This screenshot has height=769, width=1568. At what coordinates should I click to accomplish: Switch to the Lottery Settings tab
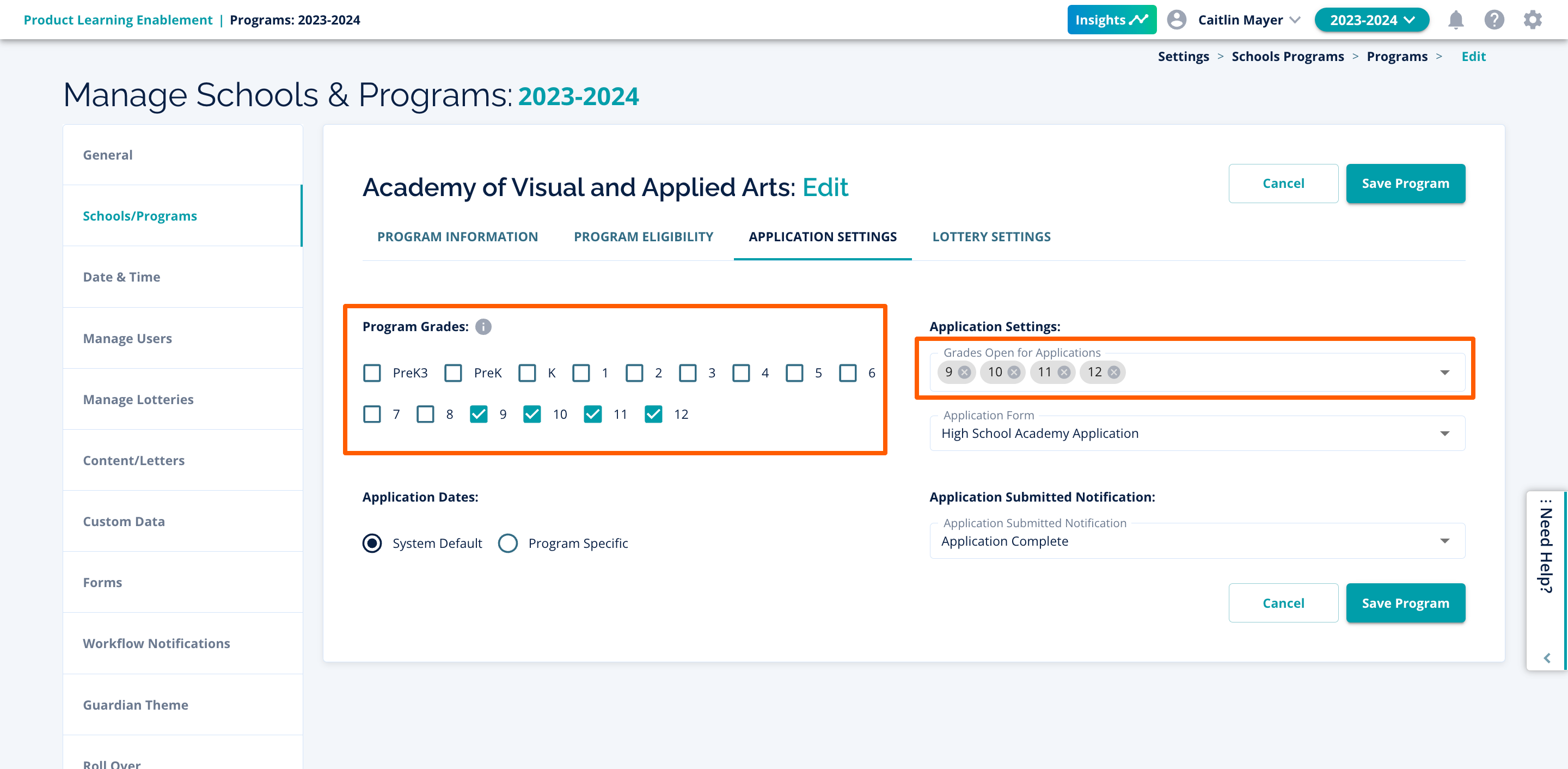pos(991,237)
